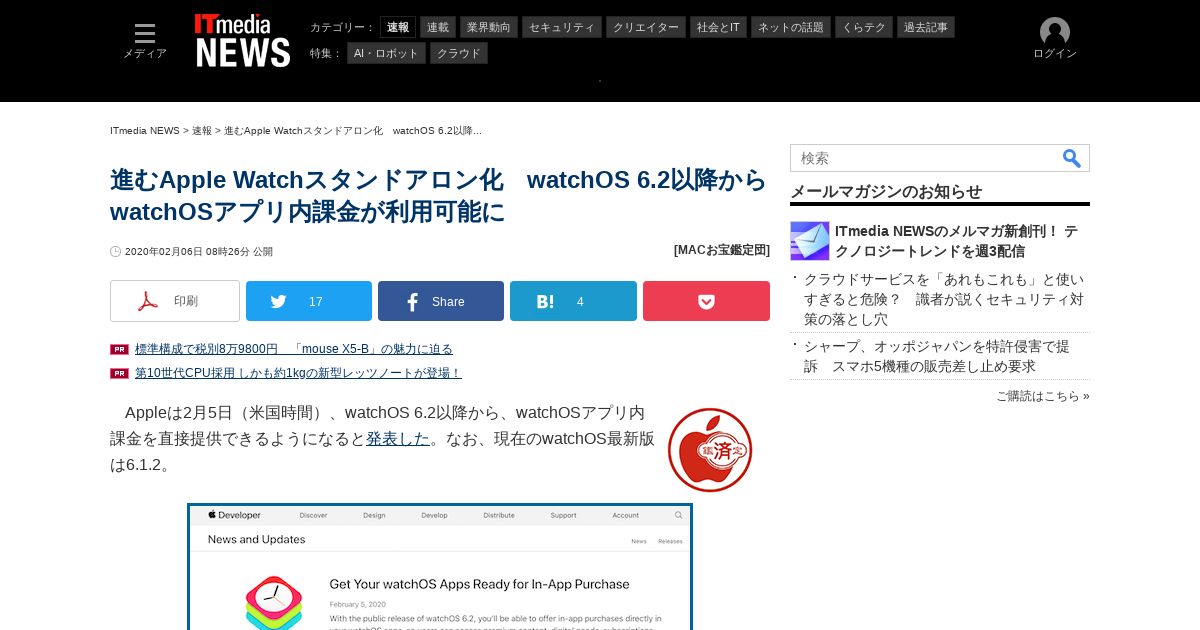
Task: Open シャープ、オッポジャパン patent article link
Action: tap(937, 356)
